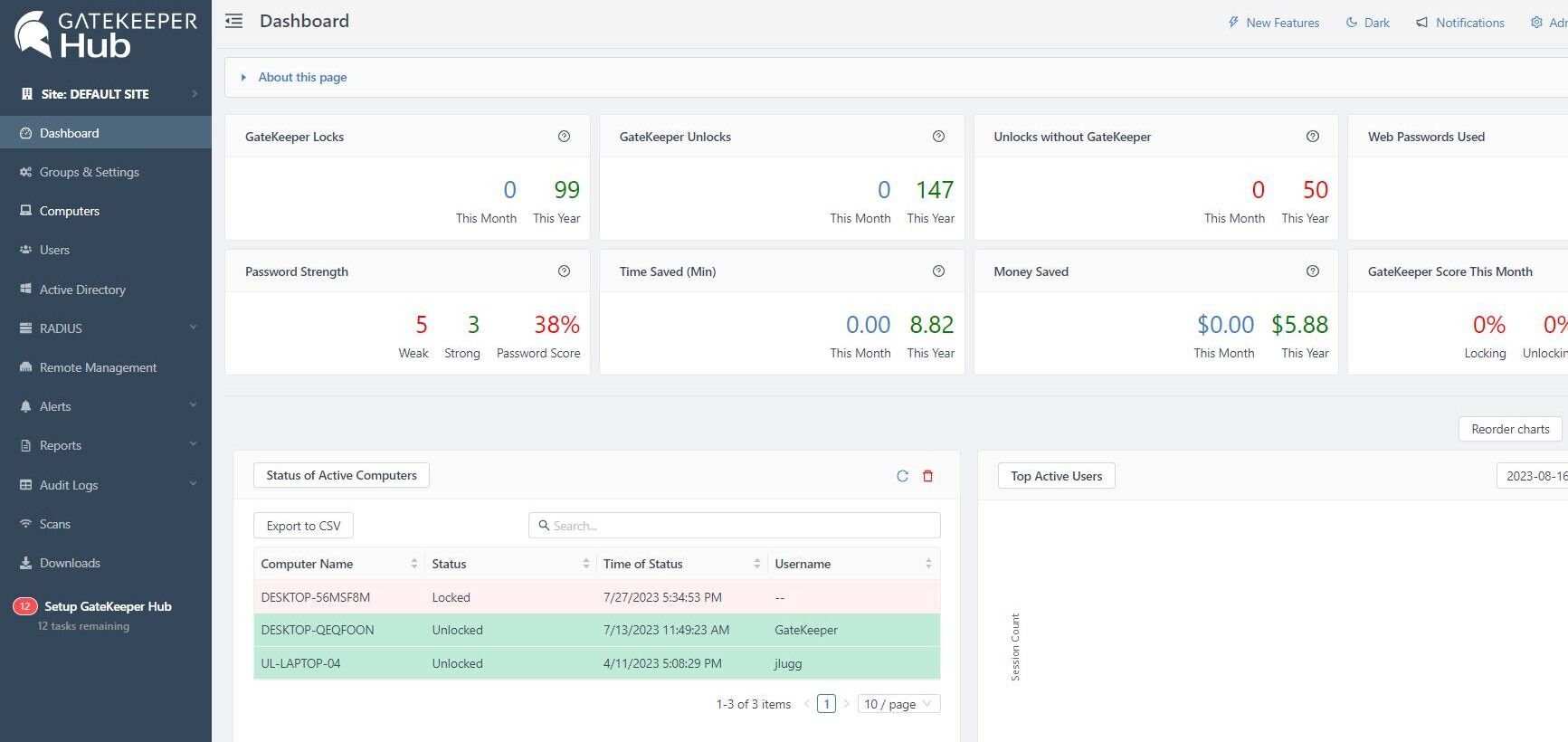Go to Active Directory in the sidebar
This screenshot has width=1568, height=742.
point(82,290)
